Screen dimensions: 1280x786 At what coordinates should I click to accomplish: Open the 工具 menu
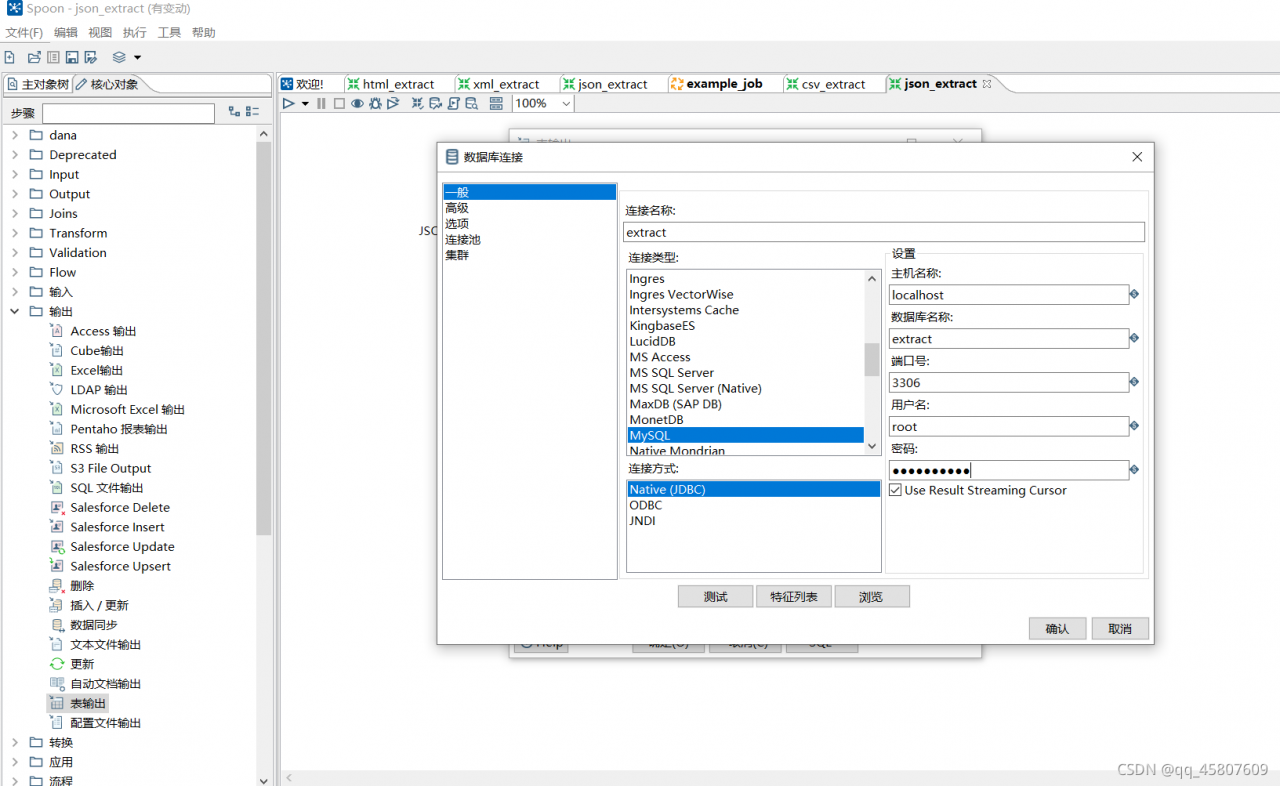pyautogui.click(x=169, y=32)
